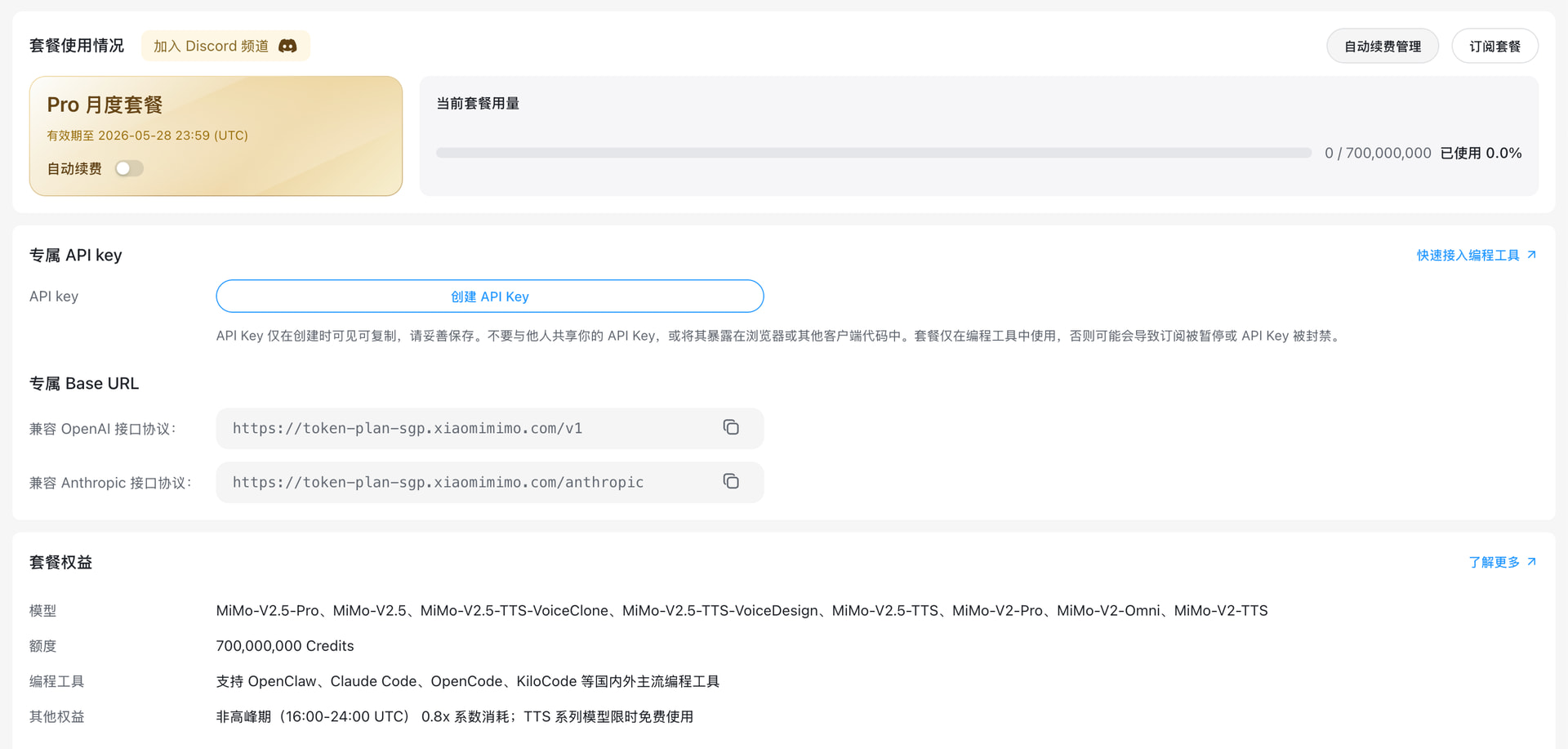Click 兼容 OpenAI 接口协议 label
This screenshot has height=749, width=1568.
pos(103,429)
